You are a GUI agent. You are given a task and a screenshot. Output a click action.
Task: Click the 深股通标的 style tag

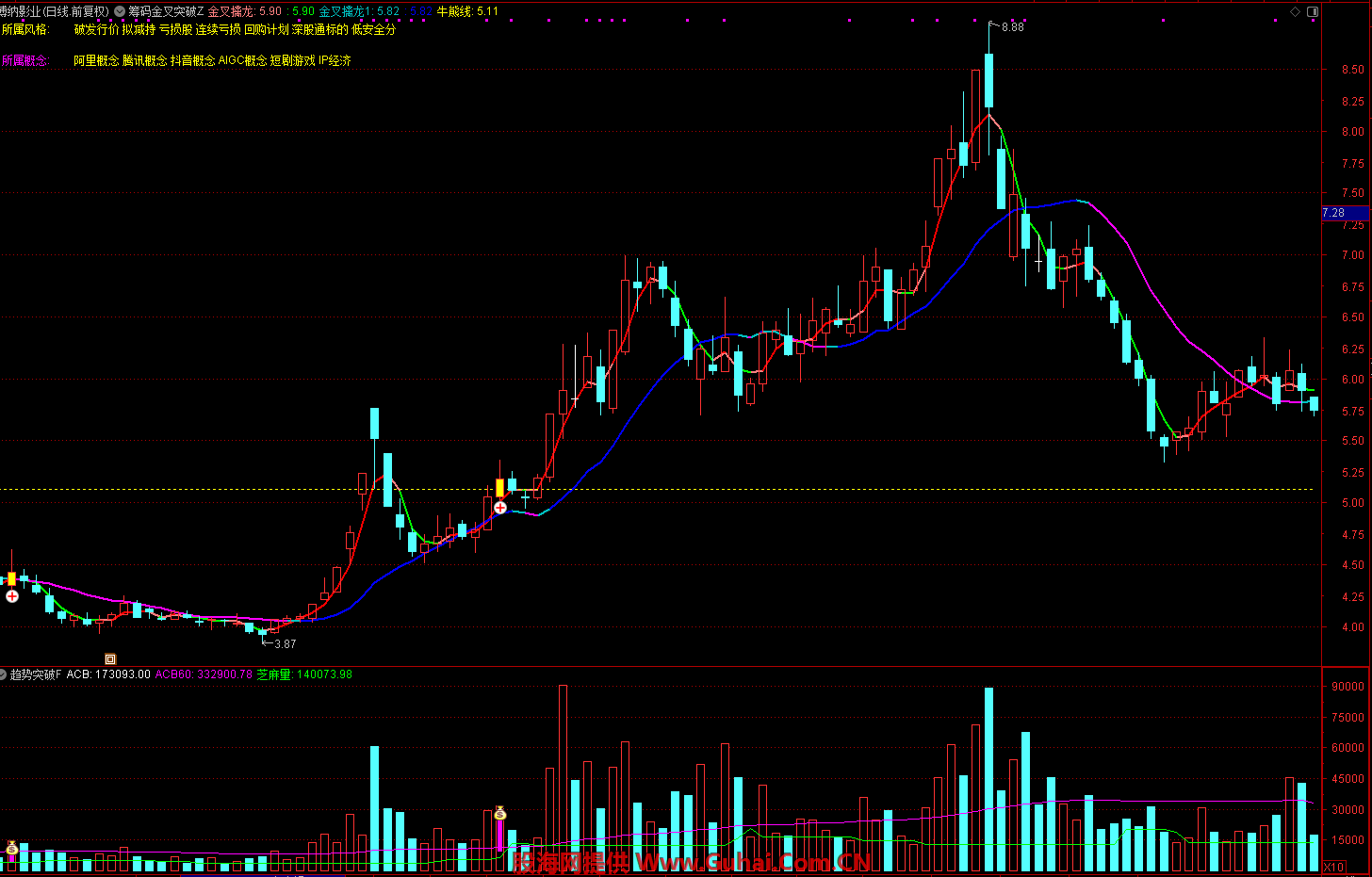pos(320,29)
